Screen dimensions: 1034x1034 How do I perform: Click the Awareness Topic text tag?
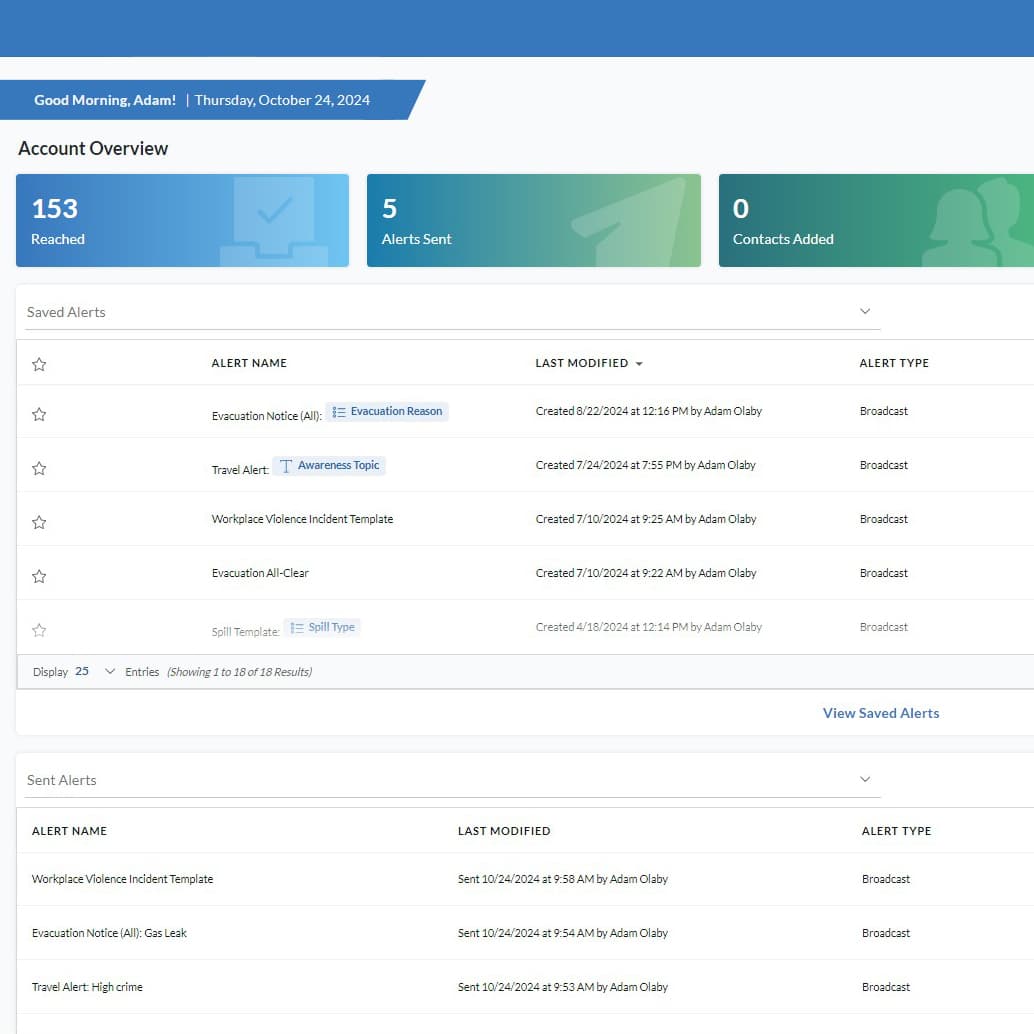[329, 465]
